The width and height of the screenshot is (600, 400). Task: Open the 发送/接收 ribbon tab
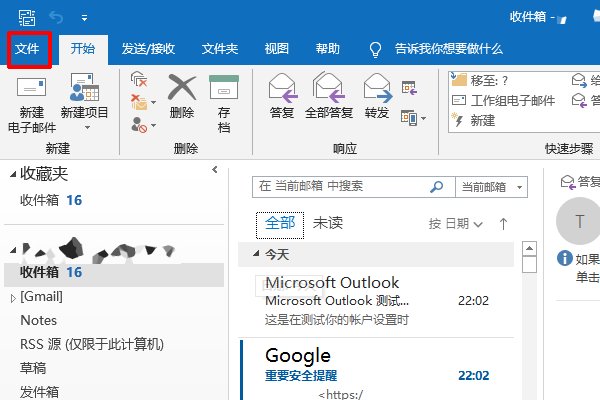click(x=148, y=49)
